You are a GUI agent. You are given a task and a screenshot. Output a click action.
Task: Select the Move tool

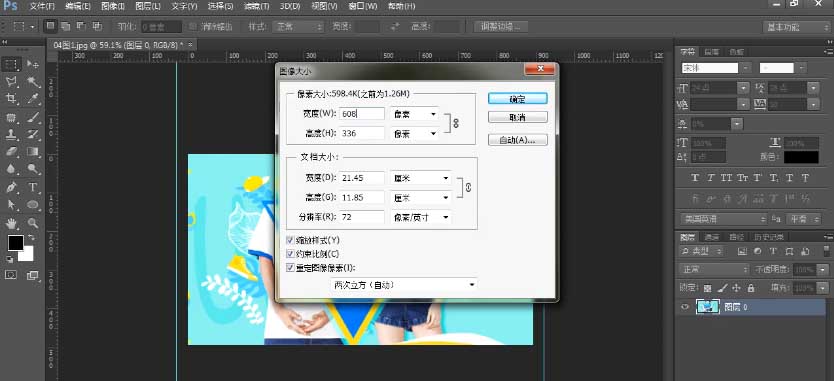(32, 65)
